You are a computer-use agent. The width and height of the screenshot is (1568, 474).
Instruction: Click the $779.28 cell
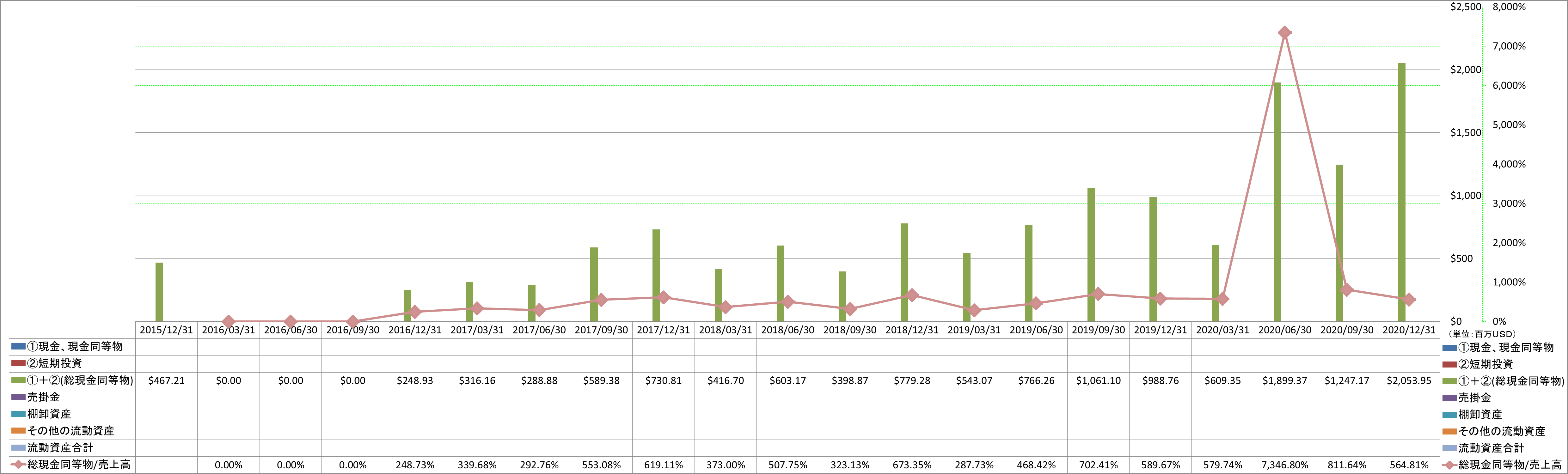[912, 380]
